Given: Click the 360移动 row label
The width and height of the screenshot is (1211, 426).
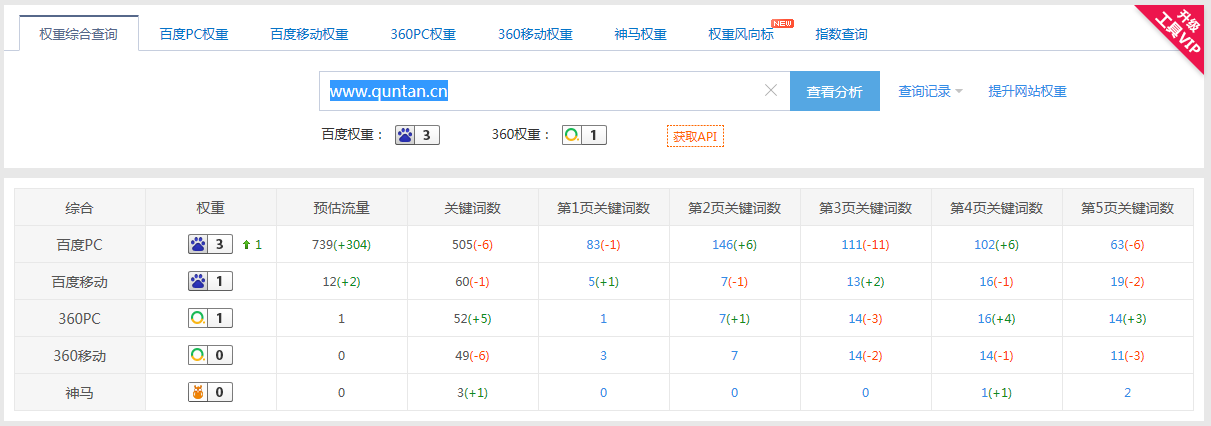Looking at the screenshot, I should [80, 356].
